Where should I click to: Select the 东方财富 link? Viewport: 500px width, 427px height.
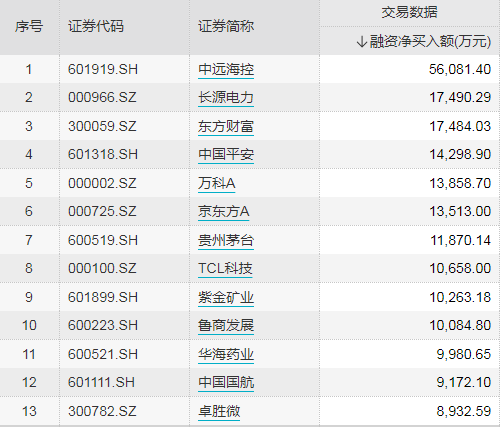(x=226, y=126)
